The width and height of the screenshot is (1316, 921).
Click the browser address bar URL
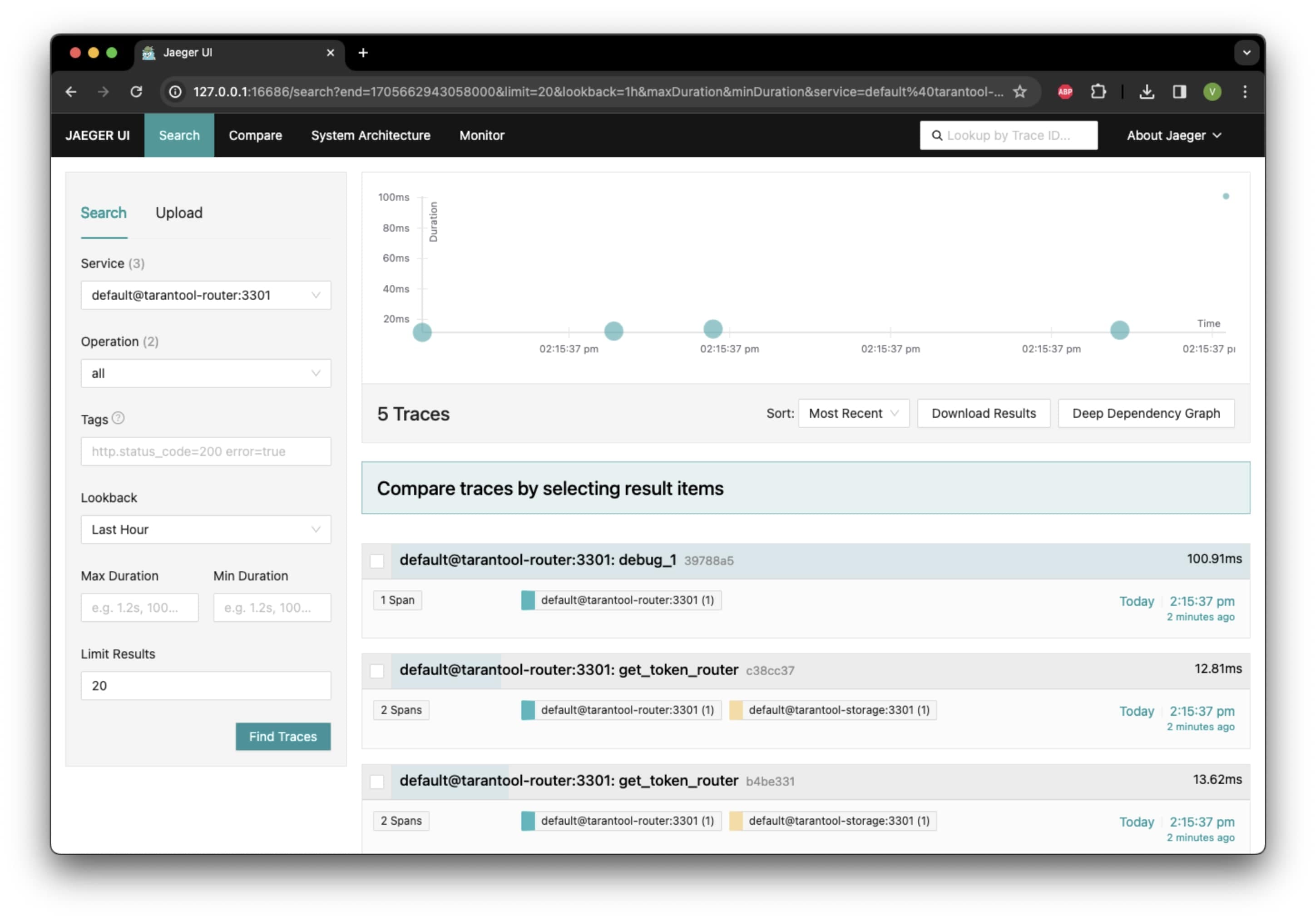[599, 92]
